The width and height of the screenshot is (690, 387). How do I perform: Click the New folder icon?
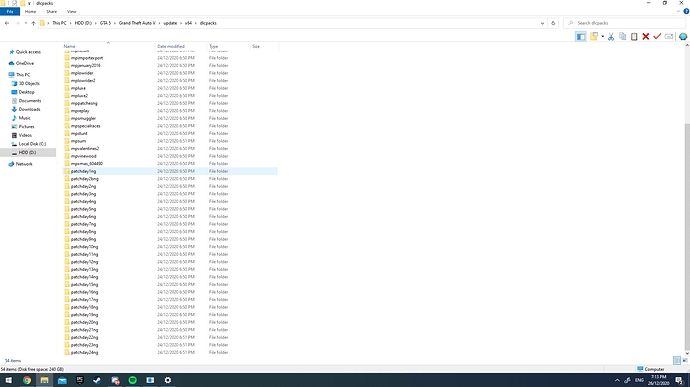(594, 37)
